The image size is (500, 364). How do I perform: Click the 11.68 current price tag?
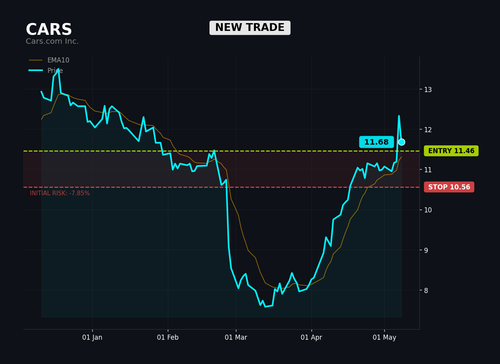point(376,142)
